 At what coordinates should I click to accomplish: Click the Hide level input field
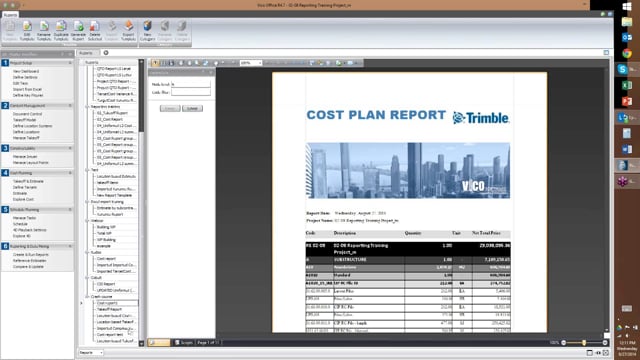[x=191, y=84]
